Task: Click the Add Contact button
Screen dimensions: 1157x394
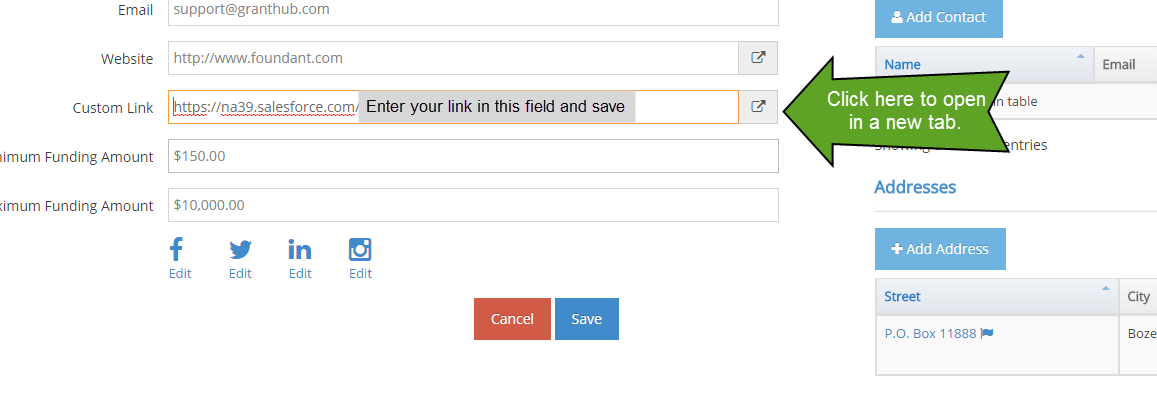Action: click(x=939, y=17)
